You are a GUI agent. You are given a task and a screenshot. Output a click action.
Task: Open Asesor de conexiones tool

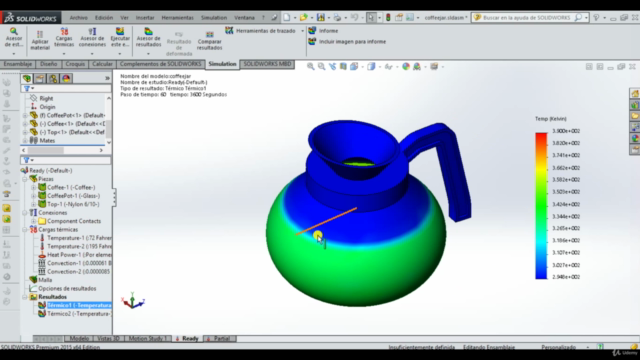tap(92, 38)
